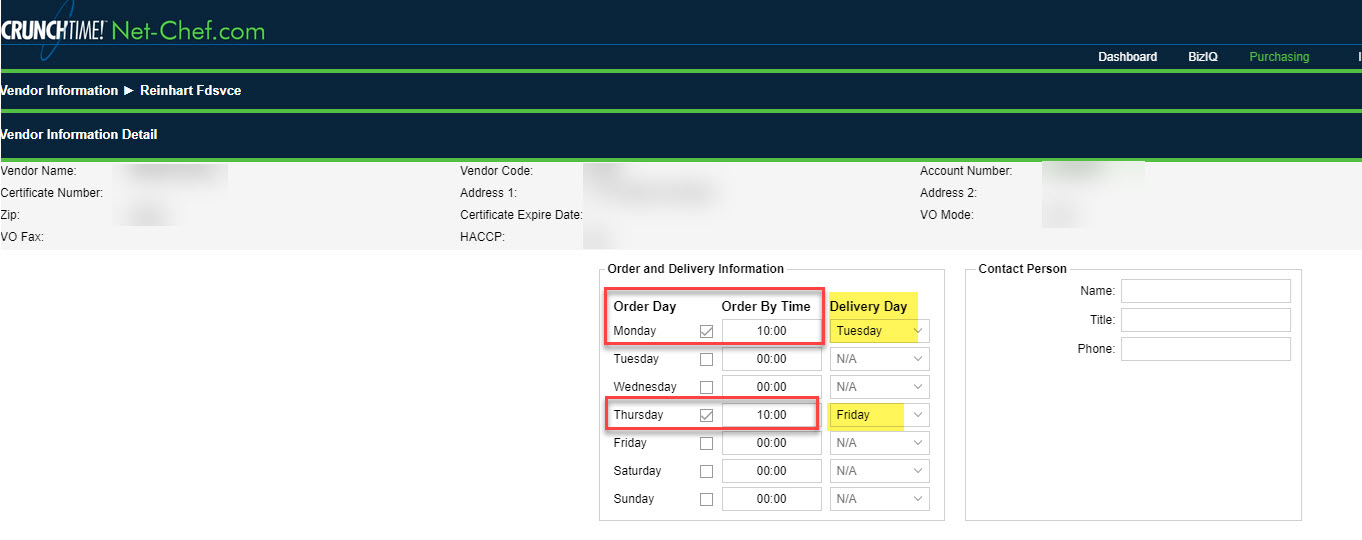Click the Thursday order day label
The height and width of the screenshot is (540, 1362).
tap(638, 415)
